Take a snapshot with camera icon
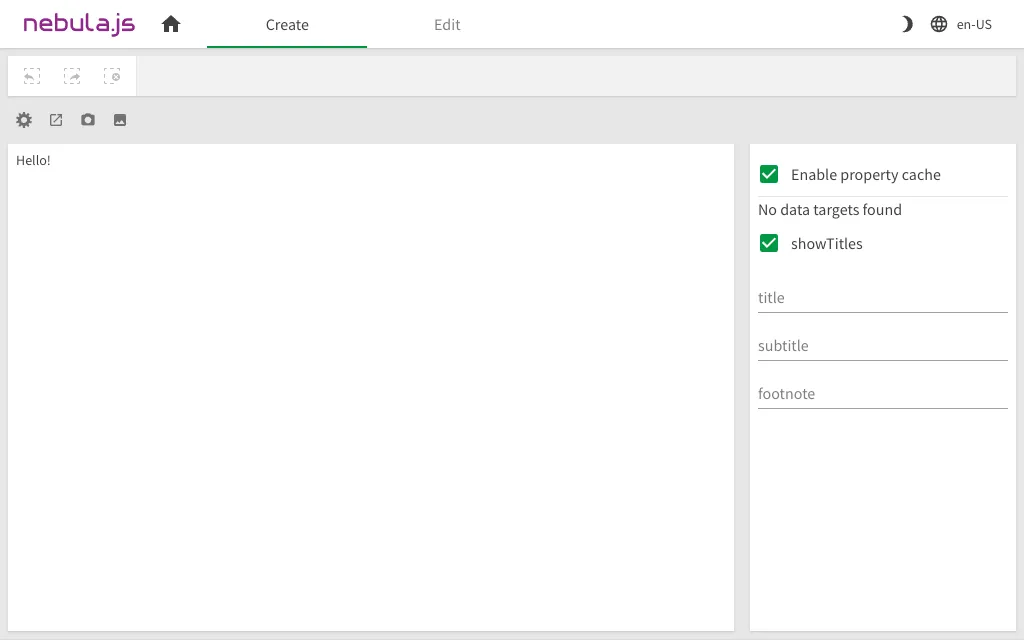The height and width of the screenshot is (640, 1024). [x=88, y=120]
